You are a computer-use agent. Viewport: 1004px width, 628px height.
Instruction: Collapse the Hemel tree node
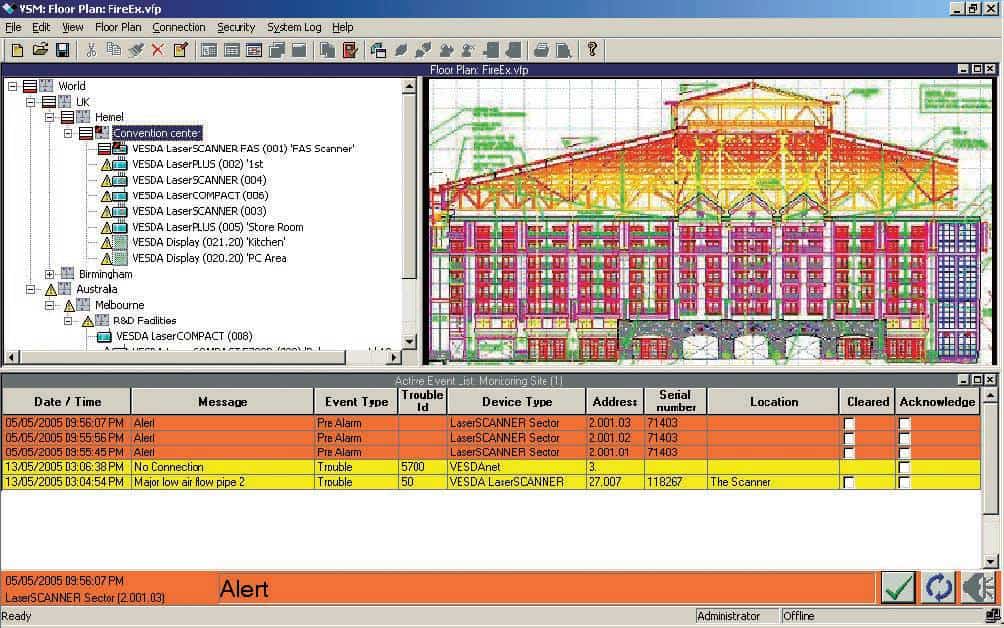click(x=49, y=117)
